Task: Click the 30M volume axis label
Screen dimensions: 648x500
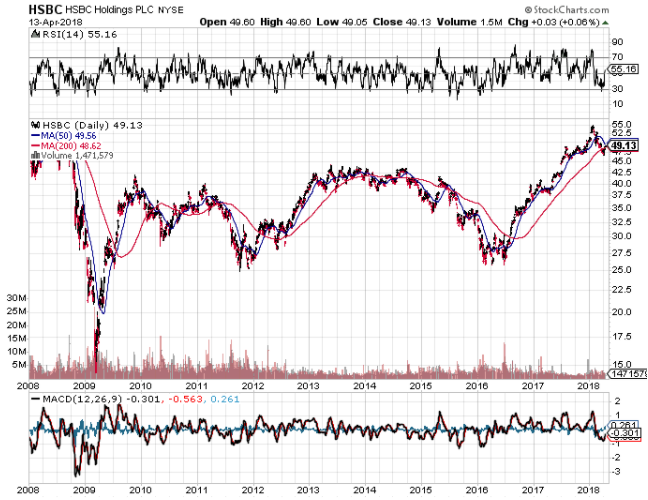Action: [x=16, y=298]
